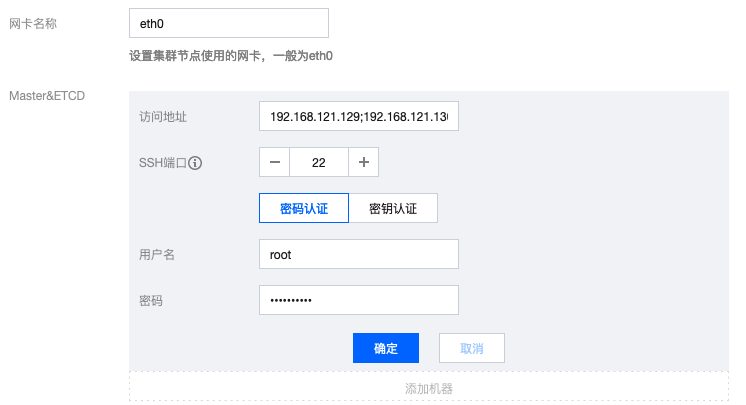This screenshot has height=405, width=746.
Task: Click the 用户名 label
Action: [157, 255]
